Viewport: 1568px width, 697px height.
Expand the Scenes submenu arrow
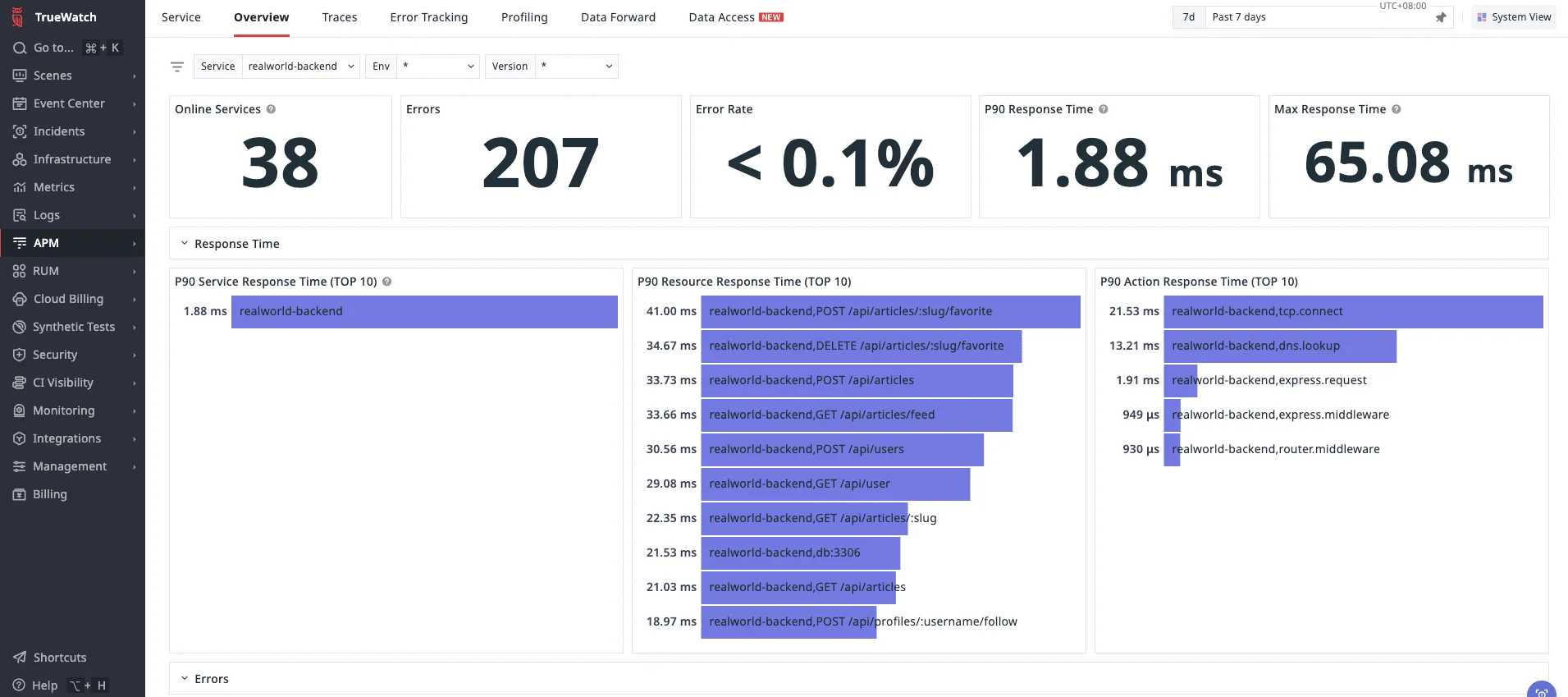tap(135, 76)
